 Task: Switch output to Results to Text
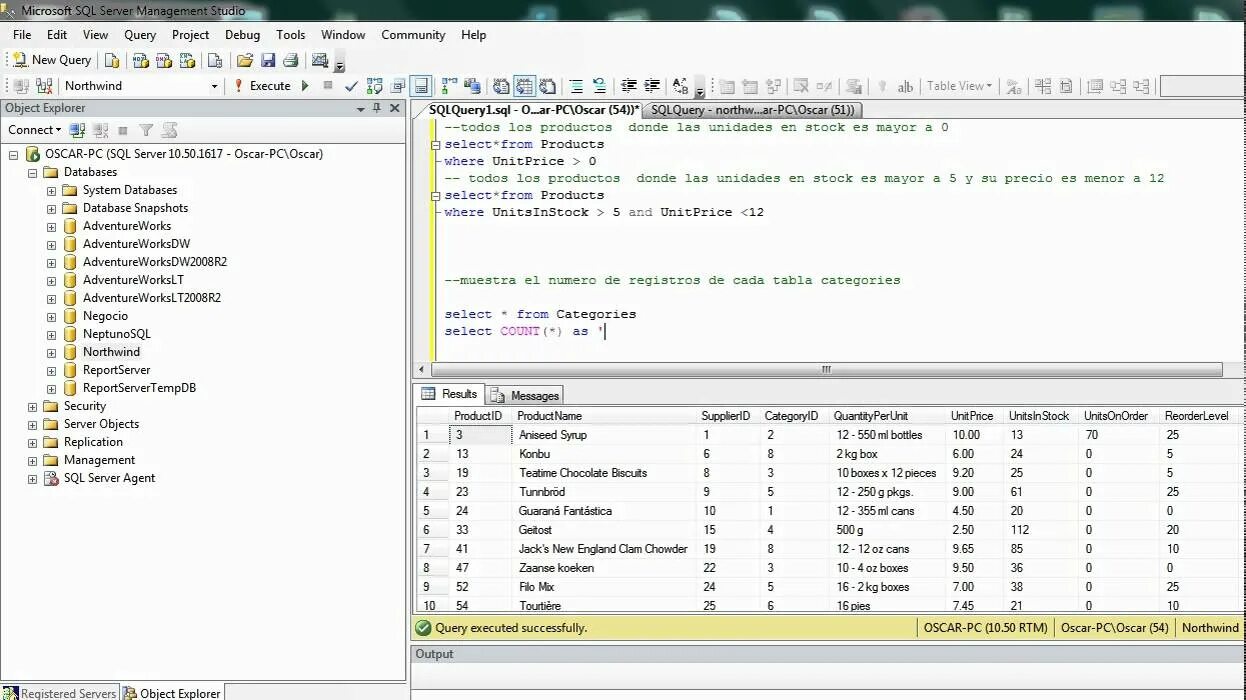[x=500, y=86]
